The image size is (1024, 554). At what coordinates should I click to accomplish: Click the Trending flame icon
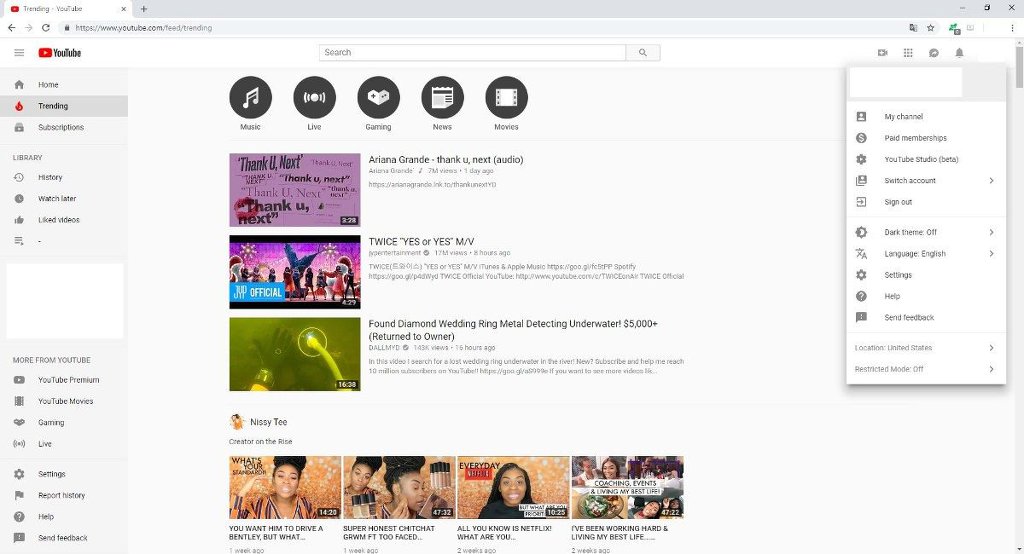(19, 106)
